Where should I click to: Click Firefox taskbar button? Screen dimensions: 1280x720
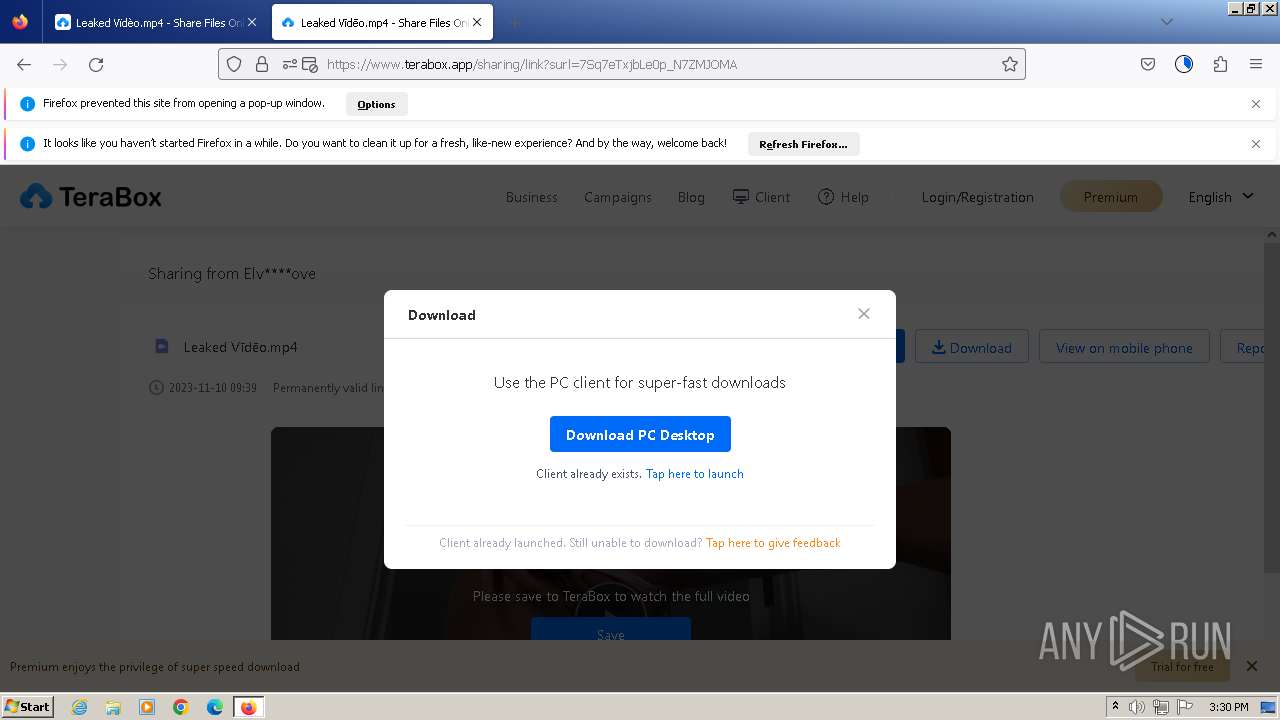pos(248,707)
